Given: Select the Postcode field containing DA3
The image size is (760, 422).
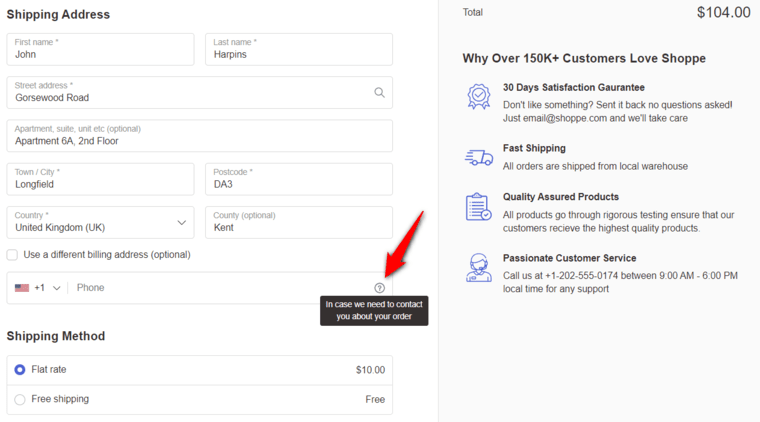Looking at the screenshot, I should (299, 179).
